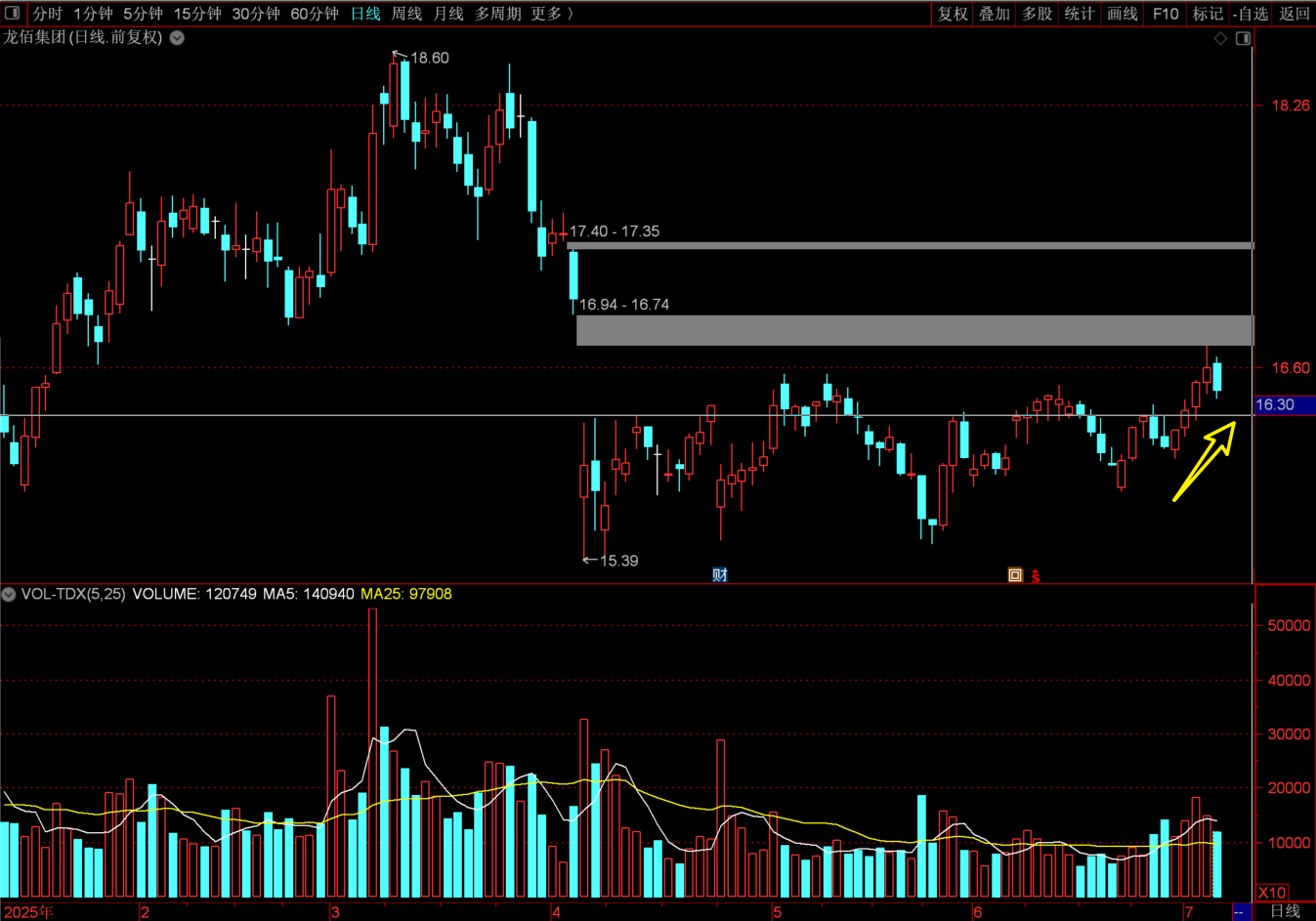Activate the 画线 drawing tools

pyautogui.click(x=1123, y=14)
